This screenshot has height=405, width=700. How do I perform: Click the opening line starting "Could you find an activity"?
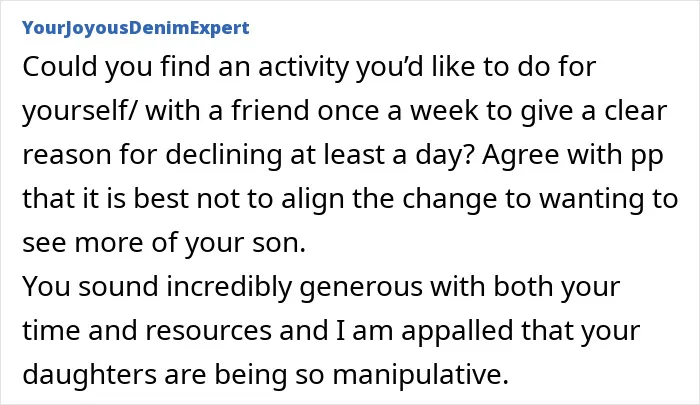(x=309, y=67)
